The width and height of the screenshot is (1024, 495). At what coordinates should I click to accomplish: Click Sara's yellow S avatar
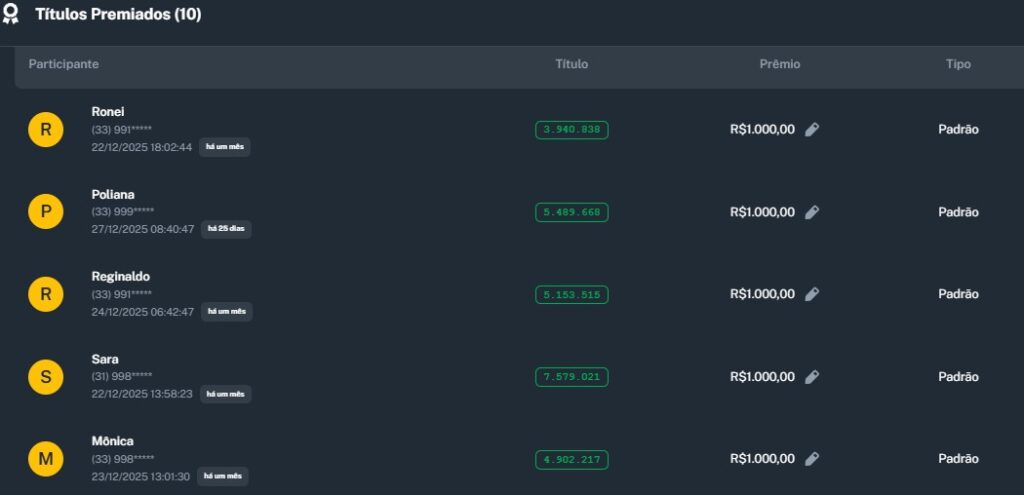tap(46, 377)
